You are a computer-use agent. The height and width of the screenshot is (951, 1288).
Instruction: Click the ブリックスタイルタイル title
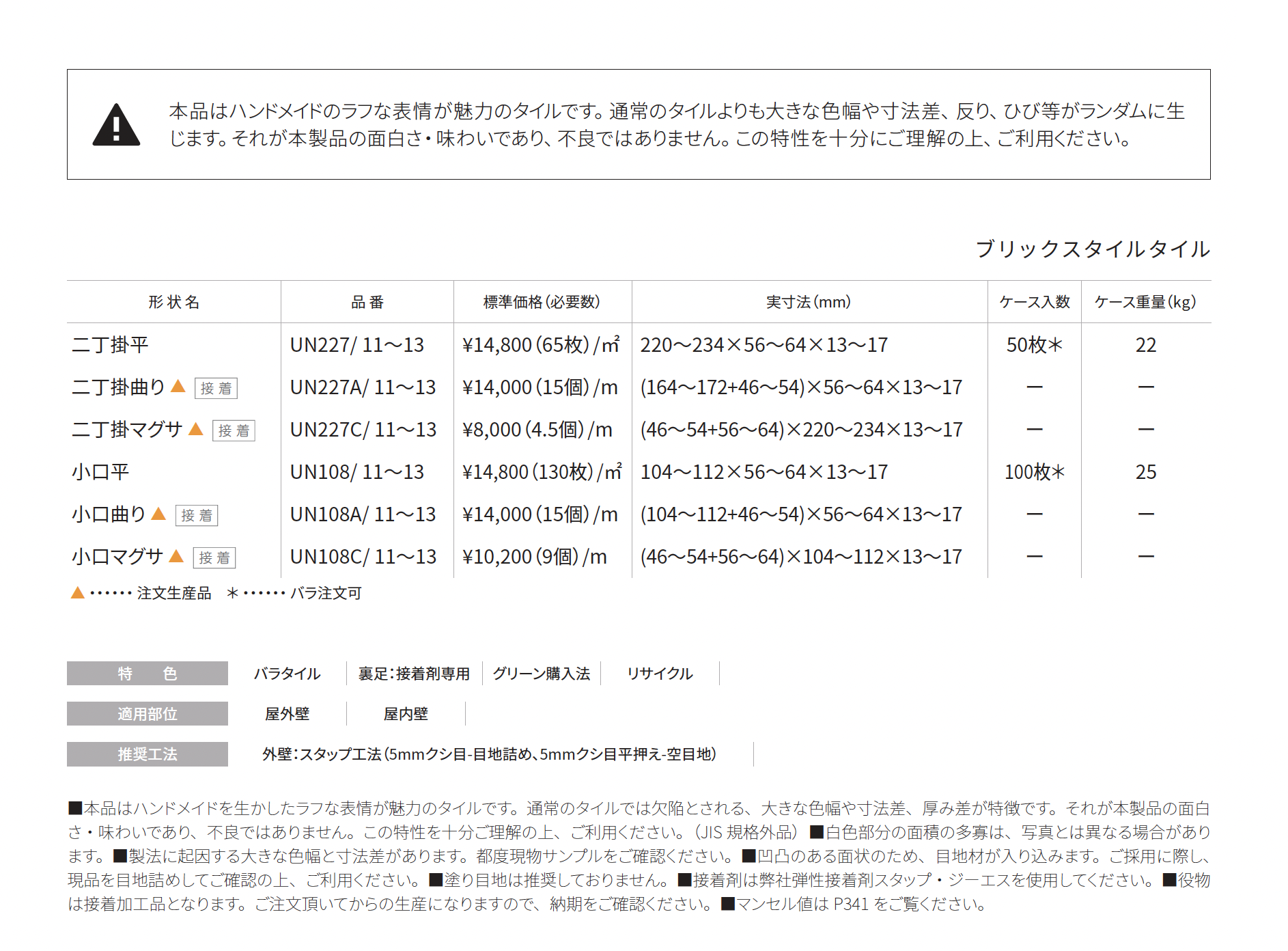[1093, 249]
